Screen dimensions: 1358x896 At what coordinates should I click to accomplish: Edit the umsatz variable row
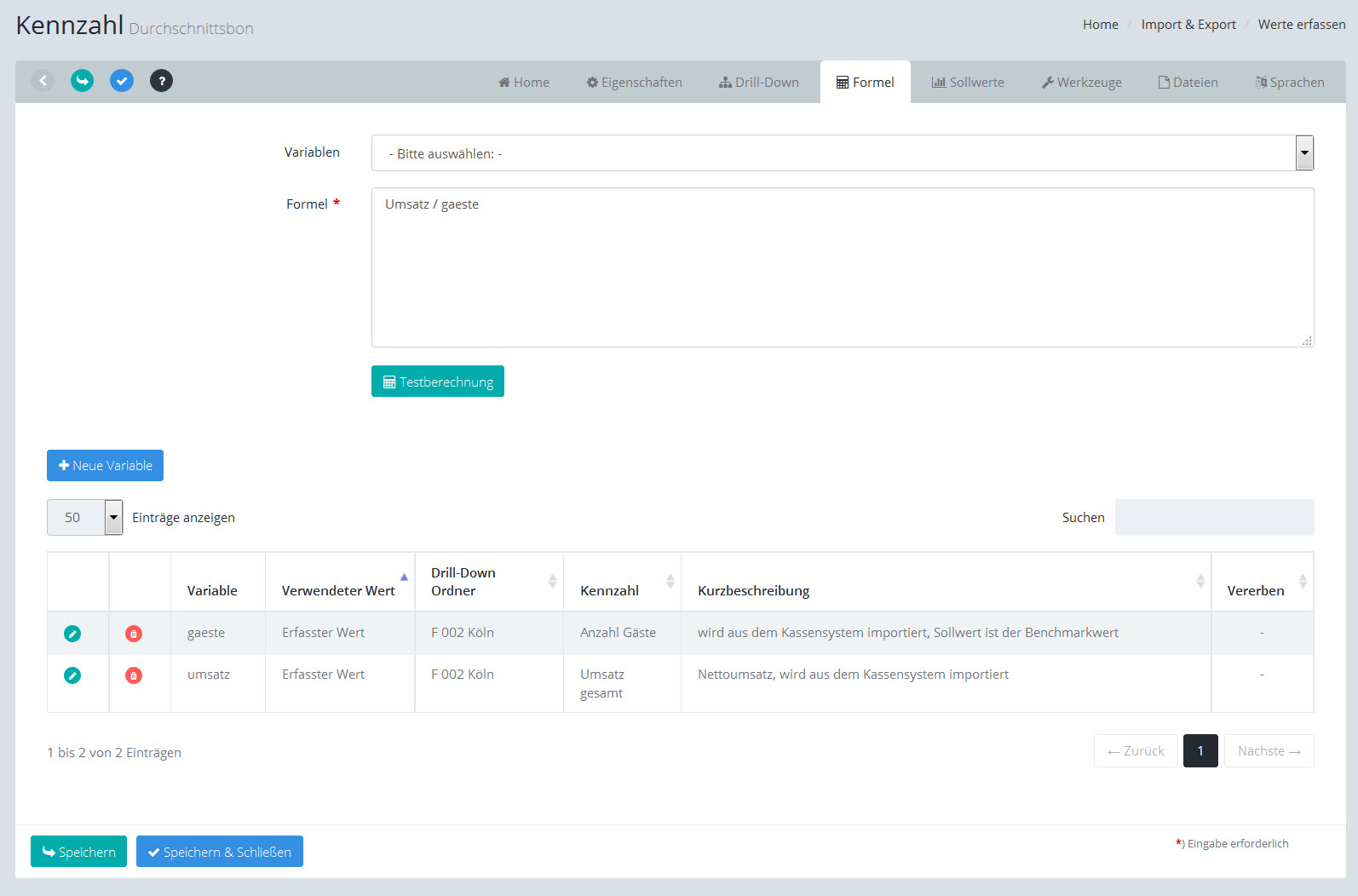point(72,675)
